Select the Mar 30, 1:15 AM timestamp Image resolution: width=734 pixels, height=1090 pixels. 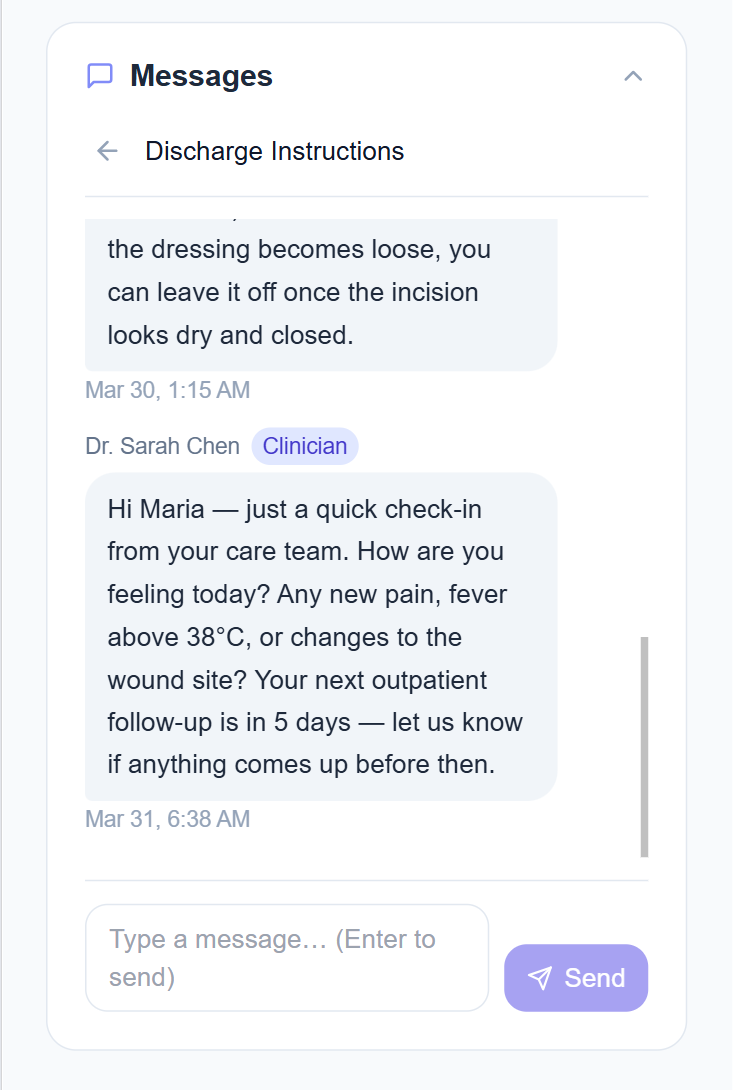tap(167, 390)
